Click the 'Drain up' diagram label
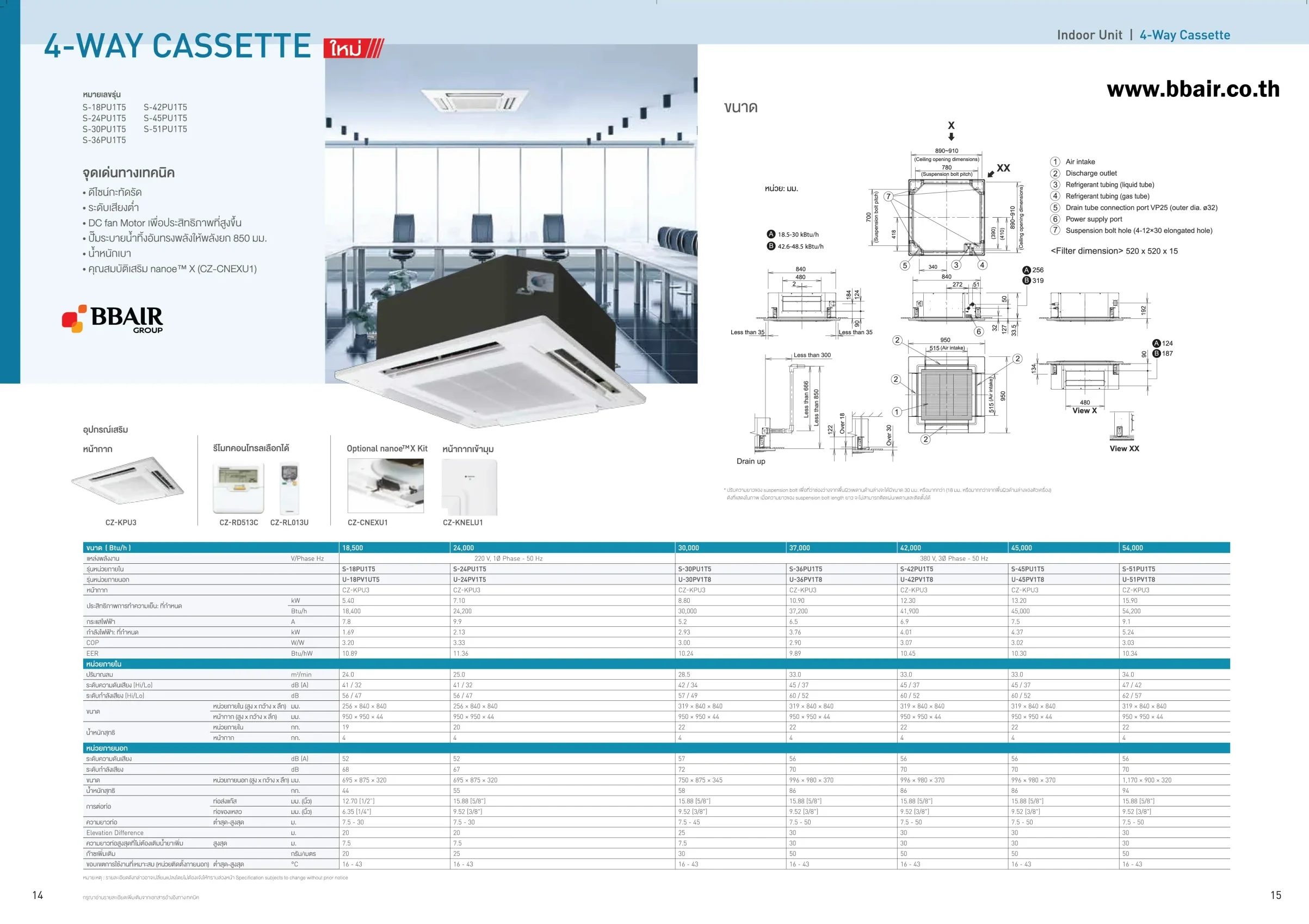 (750, 461)
